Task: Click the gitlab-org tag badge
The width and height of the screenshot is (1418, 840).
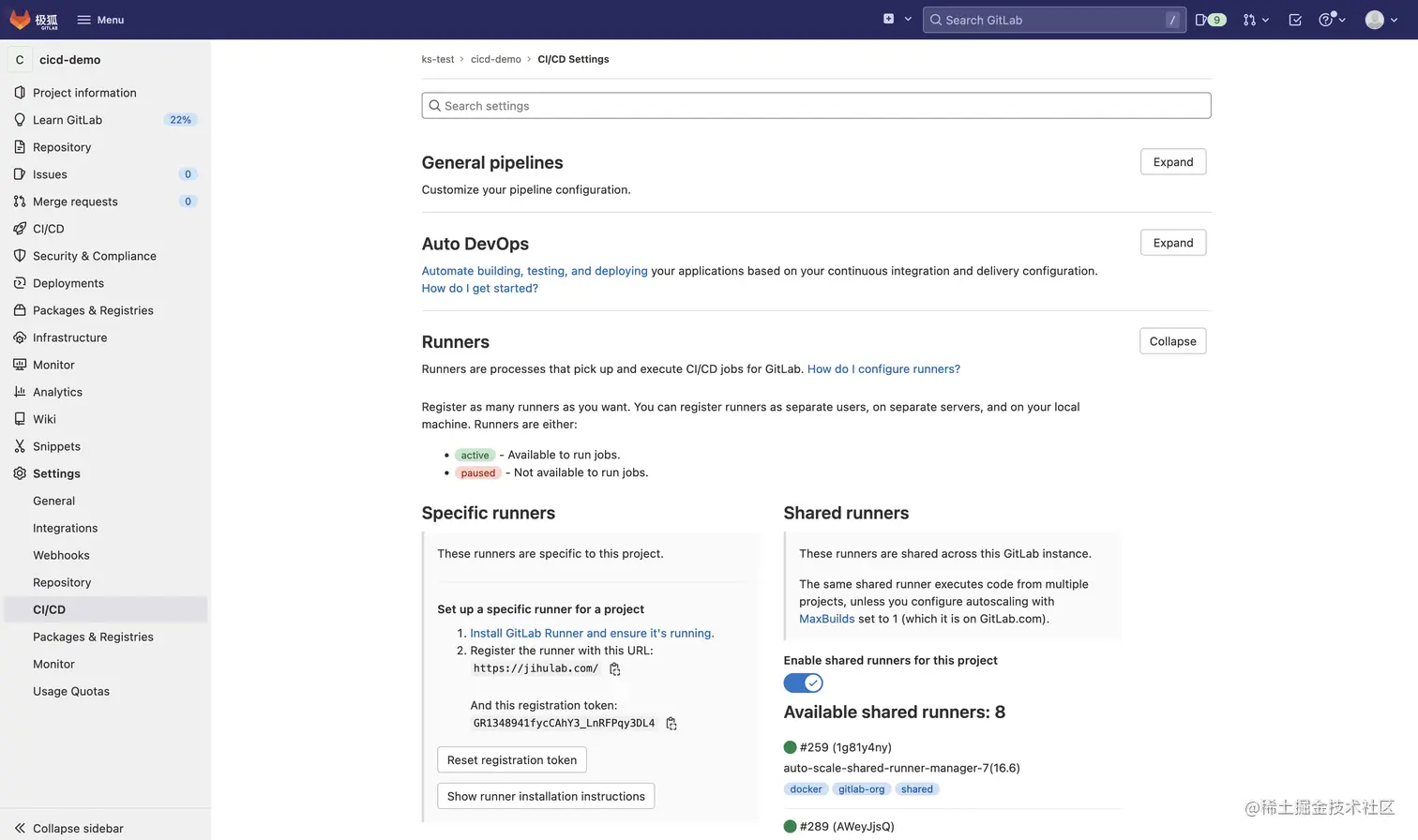Action: tap(861, 789)
